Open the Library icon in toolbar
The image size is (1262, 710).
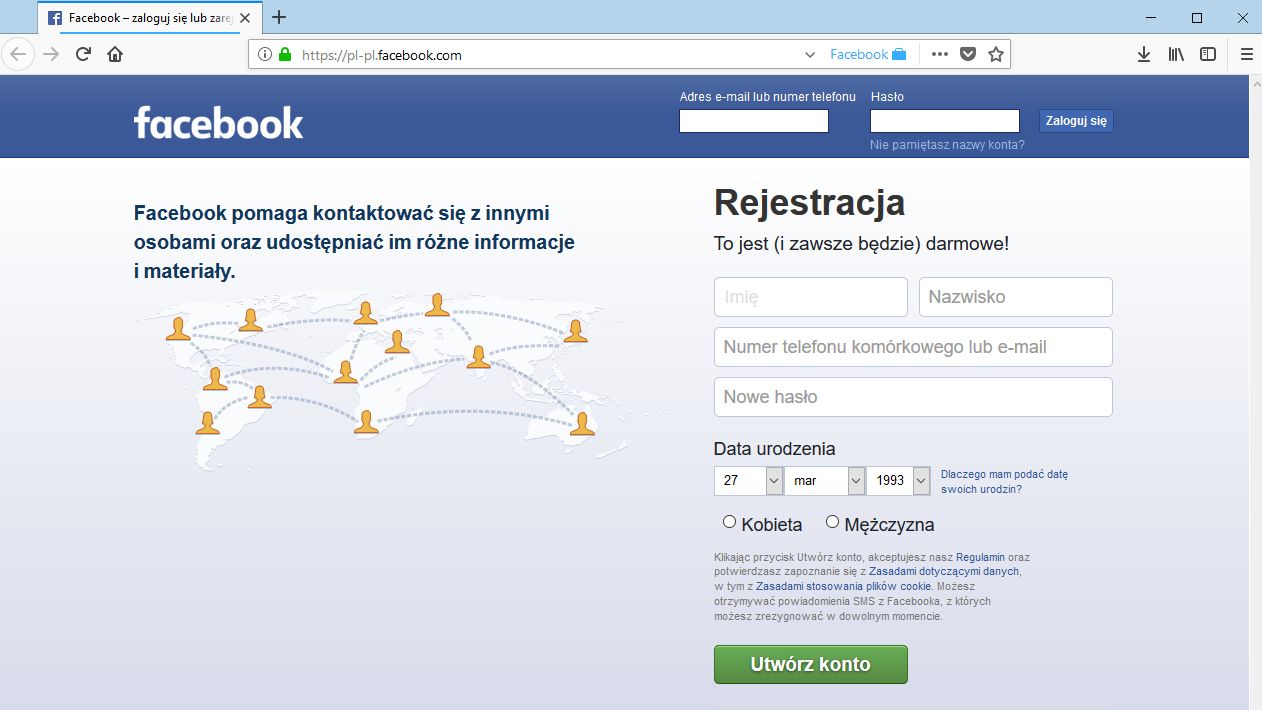[1176, 55]
